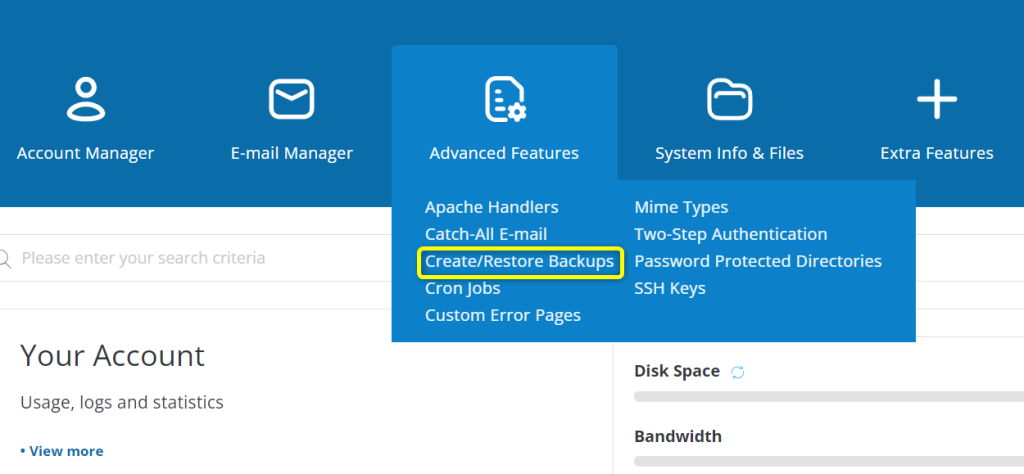
Task: Click the search magnifier icon
Action: 5,259
